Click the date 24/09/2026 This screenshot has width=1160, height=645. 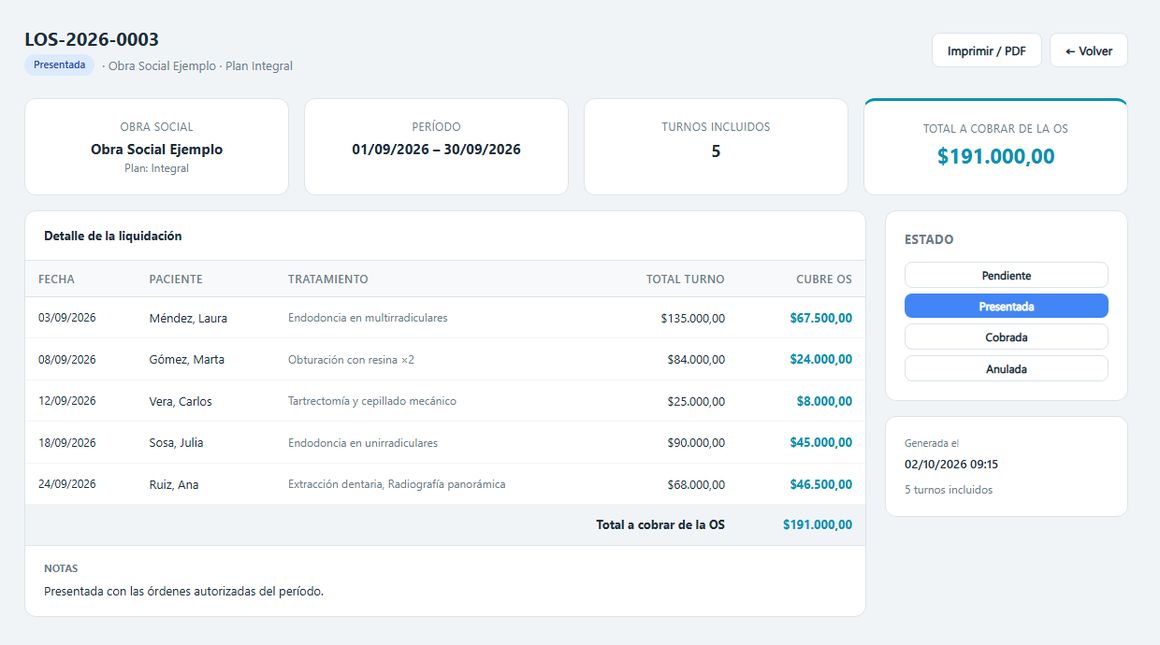tap(67, 484)
